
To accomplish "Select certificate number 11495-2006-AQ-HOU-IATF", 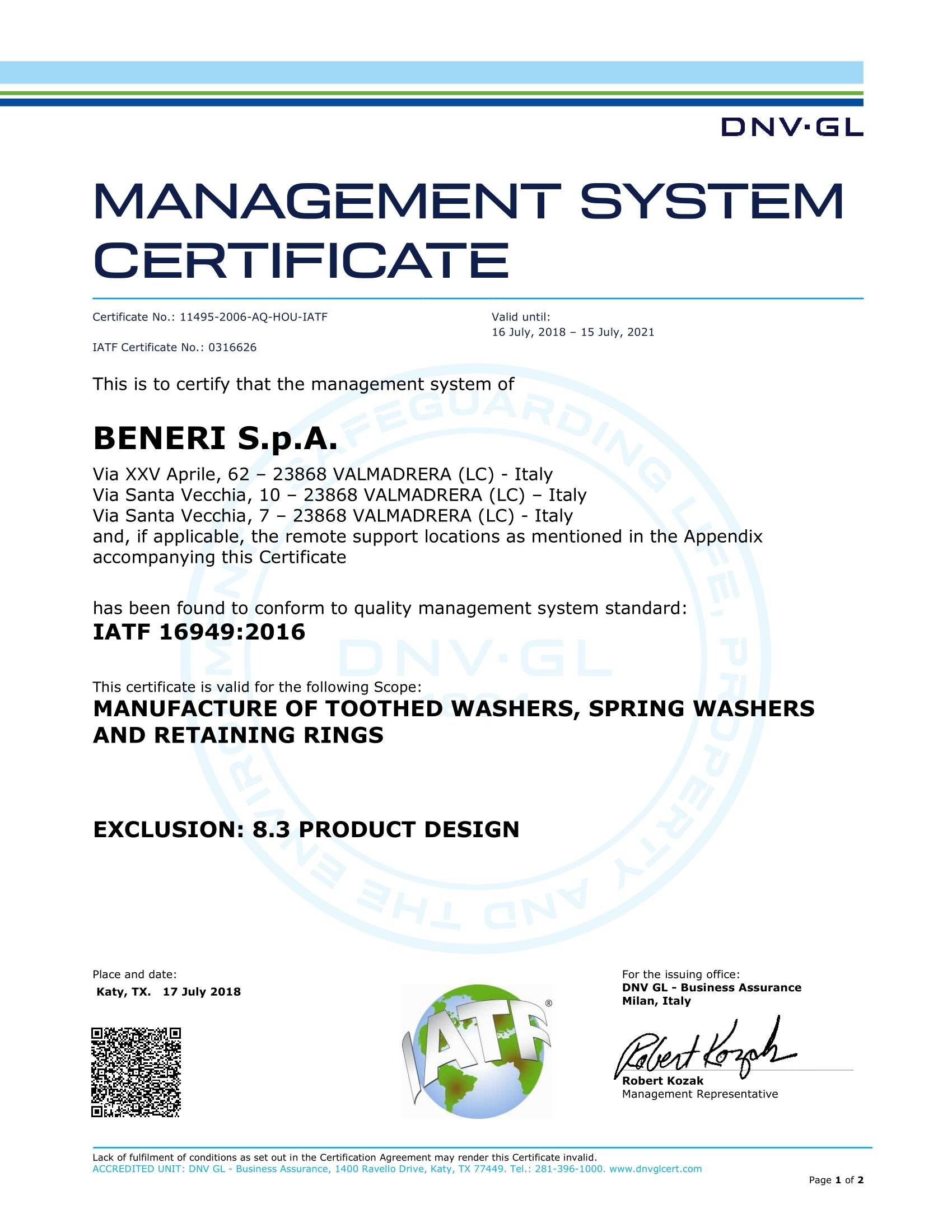I will click(x=253, y=317).
